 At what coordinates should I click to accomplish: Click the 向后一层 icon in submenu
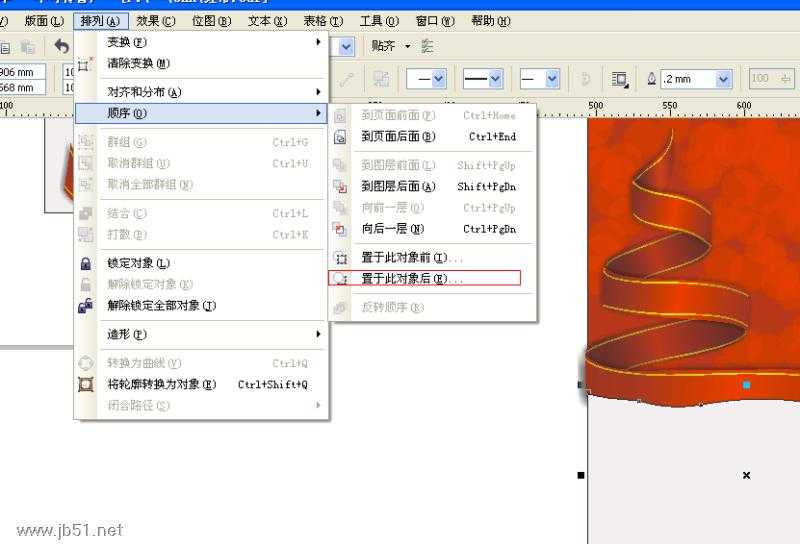(x=340, y=229)
